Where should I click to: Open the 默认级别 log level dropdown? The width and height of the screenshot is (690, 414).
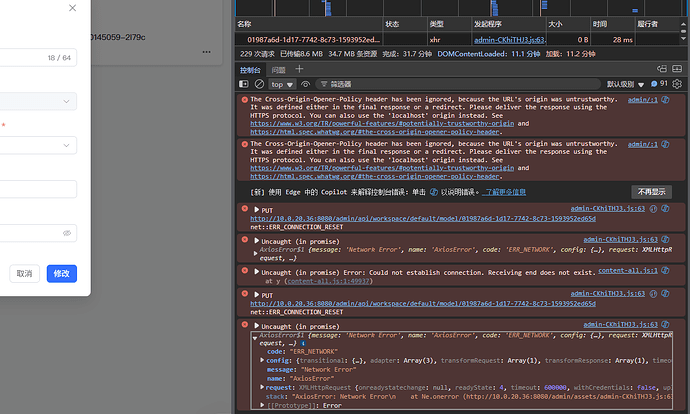[x=625, y=84]
